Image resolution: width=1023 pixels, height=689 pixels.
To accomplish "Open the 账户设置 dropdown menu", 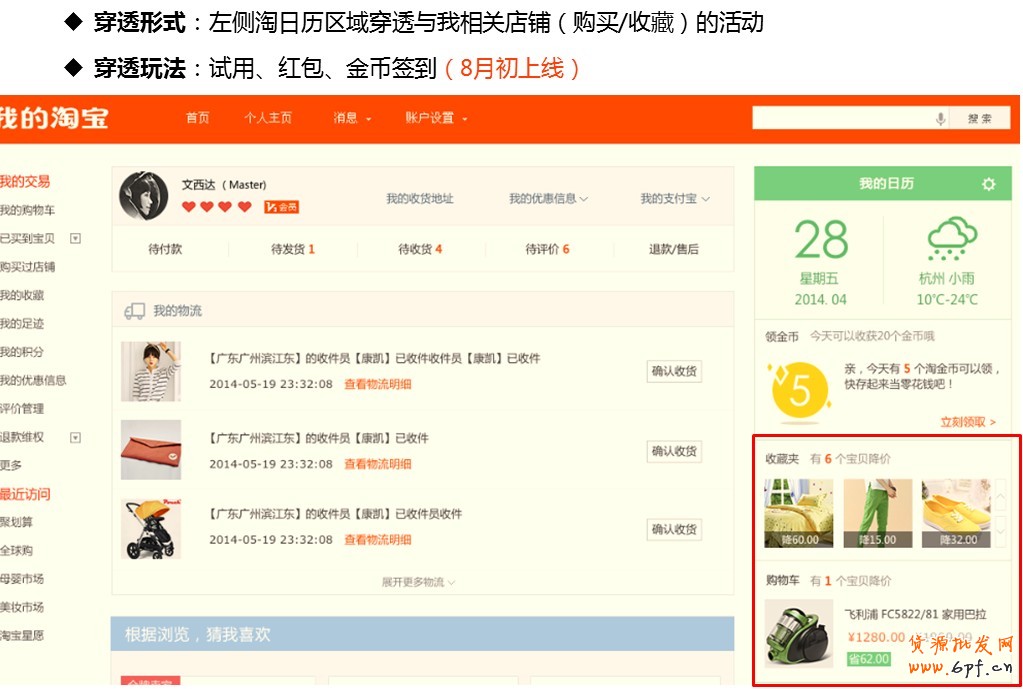I will [x=436, y=118].
